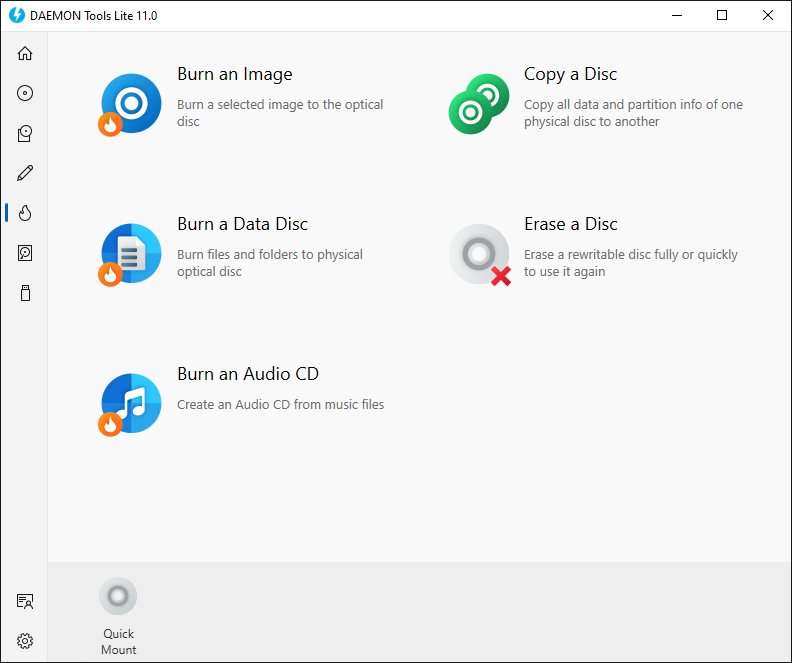The image size is (792, 663).
Task: Open the Virtual HDD icon in sidebar
Action: click(x=25, y=253)
